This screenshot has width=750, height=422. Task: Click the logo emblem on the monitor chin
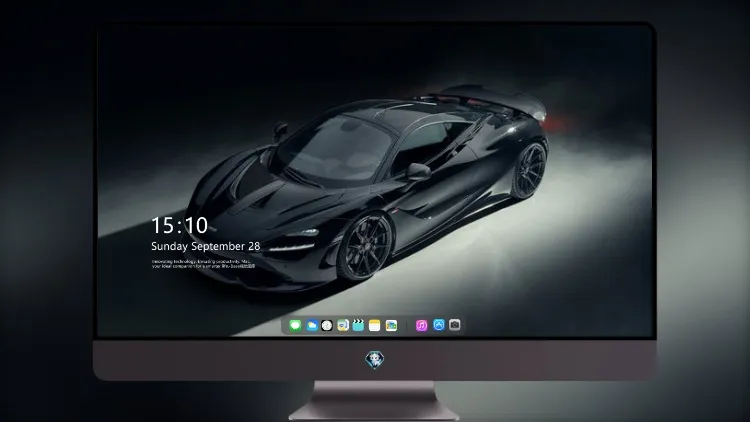[375, 359]
